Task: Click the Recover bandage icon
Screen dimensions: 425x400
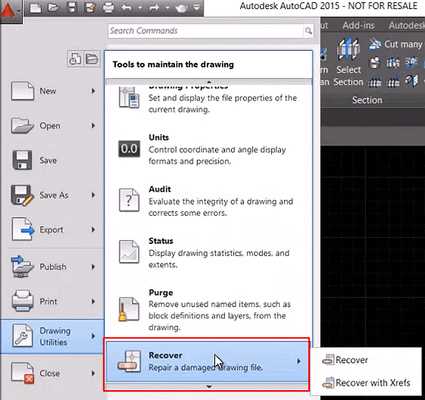Action: pos(129,361)
